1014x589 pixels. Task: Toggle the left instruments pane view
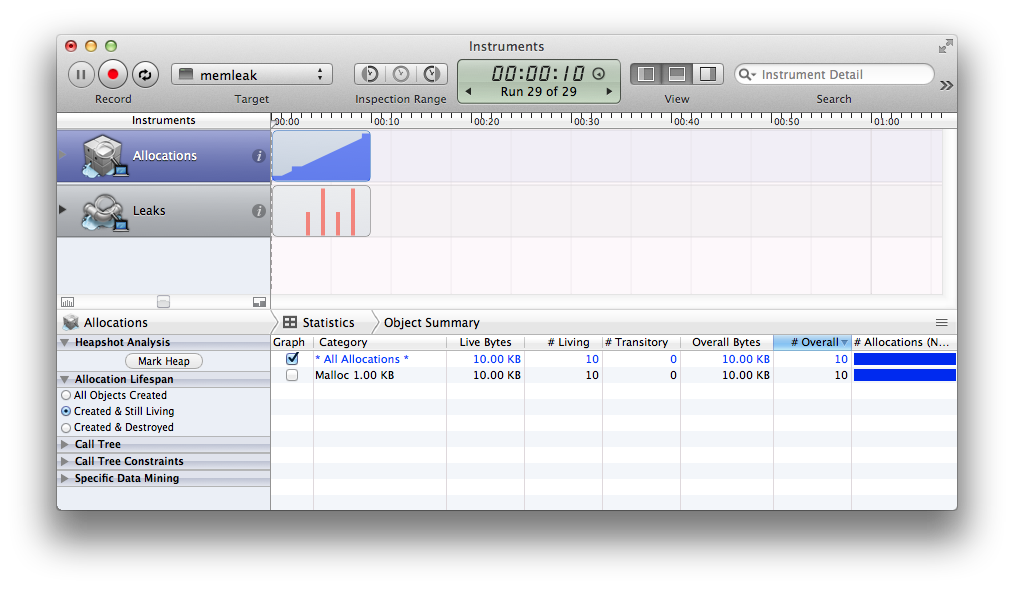tap(645, 74)
